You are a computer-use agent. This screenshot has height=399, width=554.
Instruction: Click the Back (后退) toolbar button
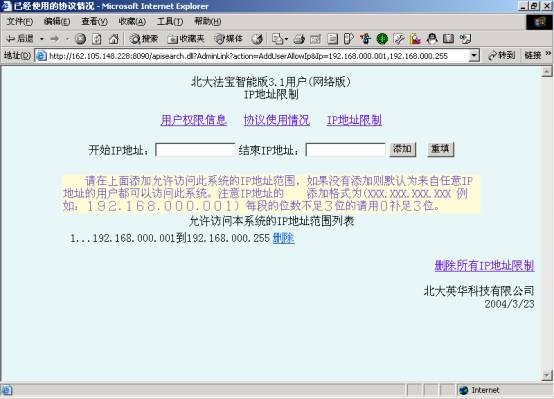pos(20,39)
